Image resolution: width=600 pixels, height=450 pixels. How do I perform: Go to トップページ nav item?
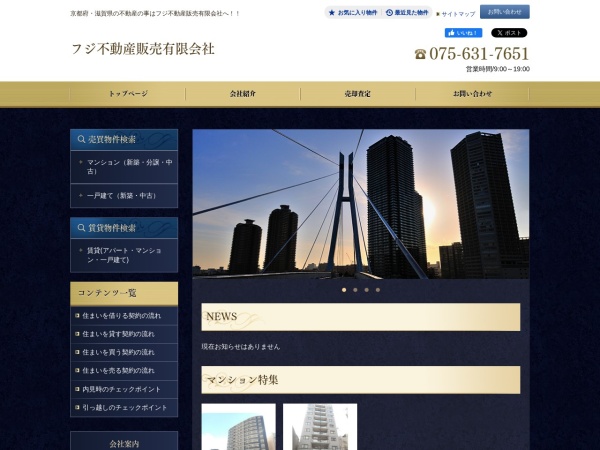point(128,94)
